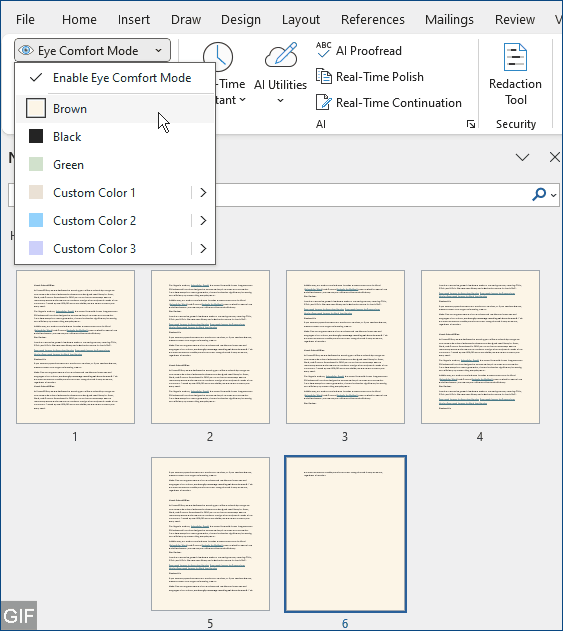Expand Custom Color 3 submenu arrow
The width and height of the screenshot is (563, 631).
(203, 249)
